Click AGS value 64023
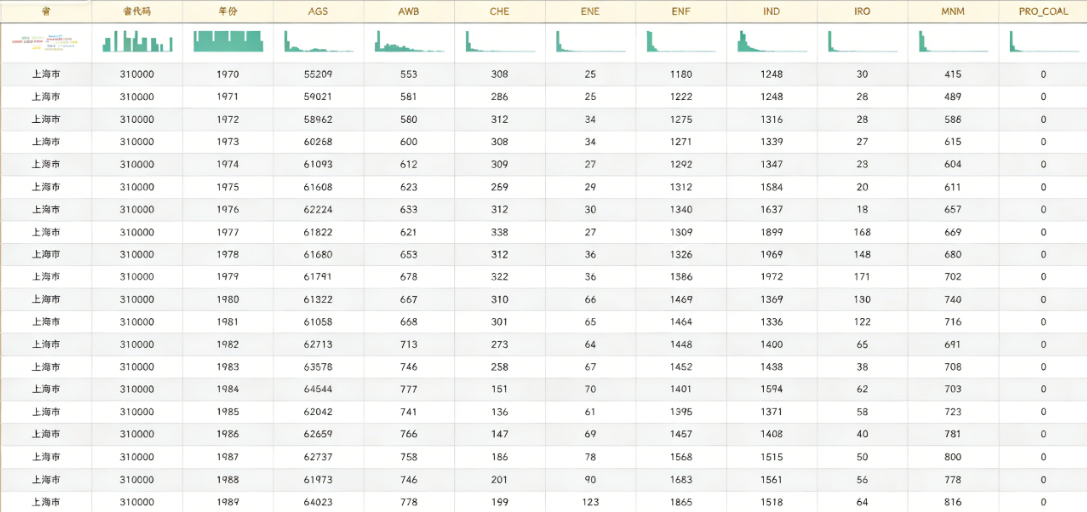1087x512 pixels. (x=318, y=502)
